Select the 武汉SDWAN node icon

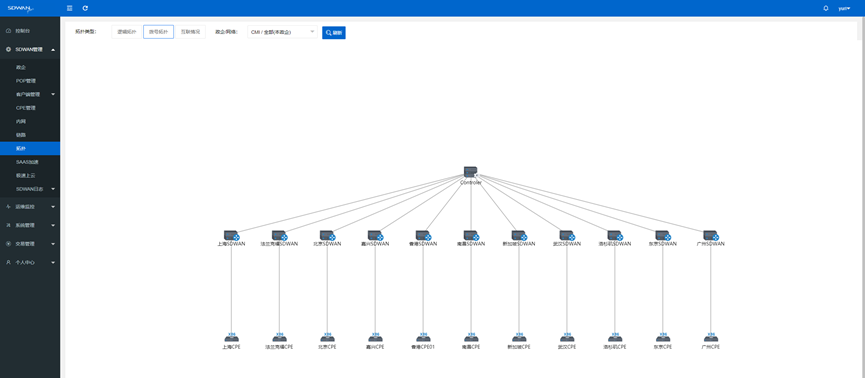(x=567, y=236)
